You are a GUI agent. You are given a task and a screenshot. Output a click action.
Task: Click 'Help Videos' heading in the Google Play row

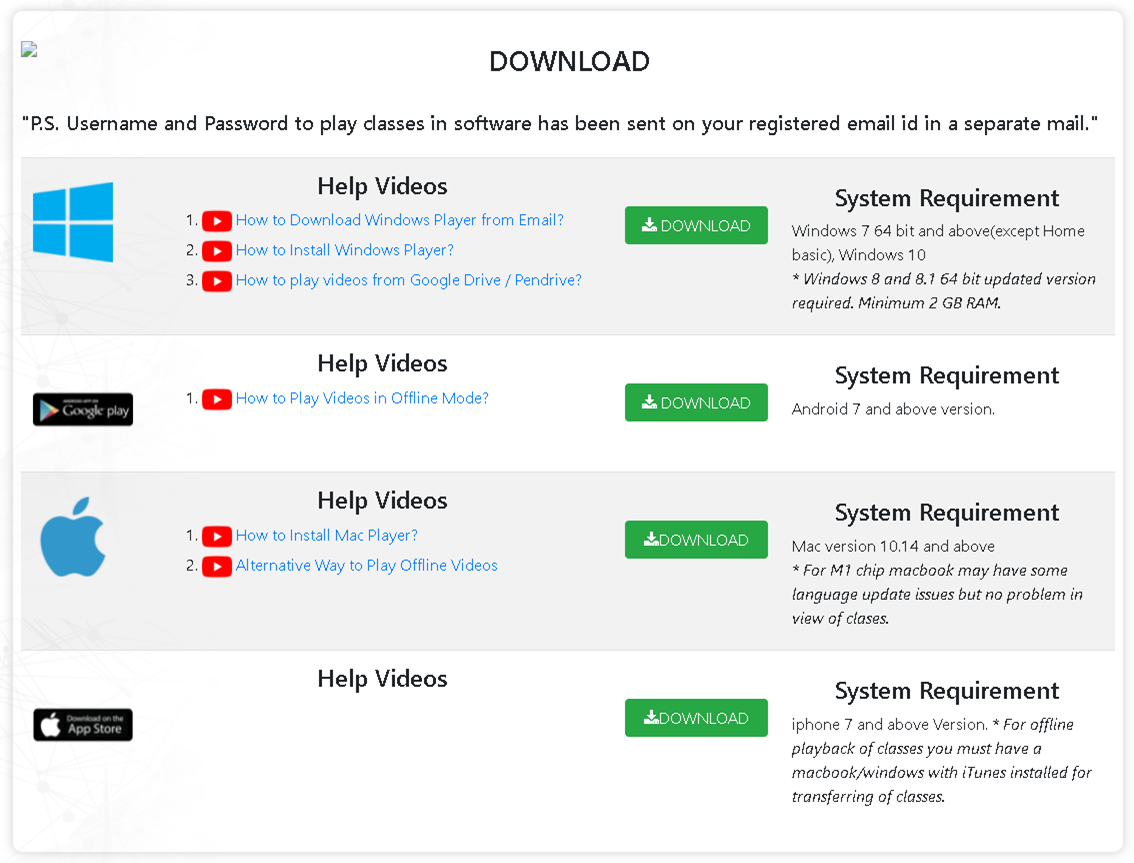[x=383, y=363]
